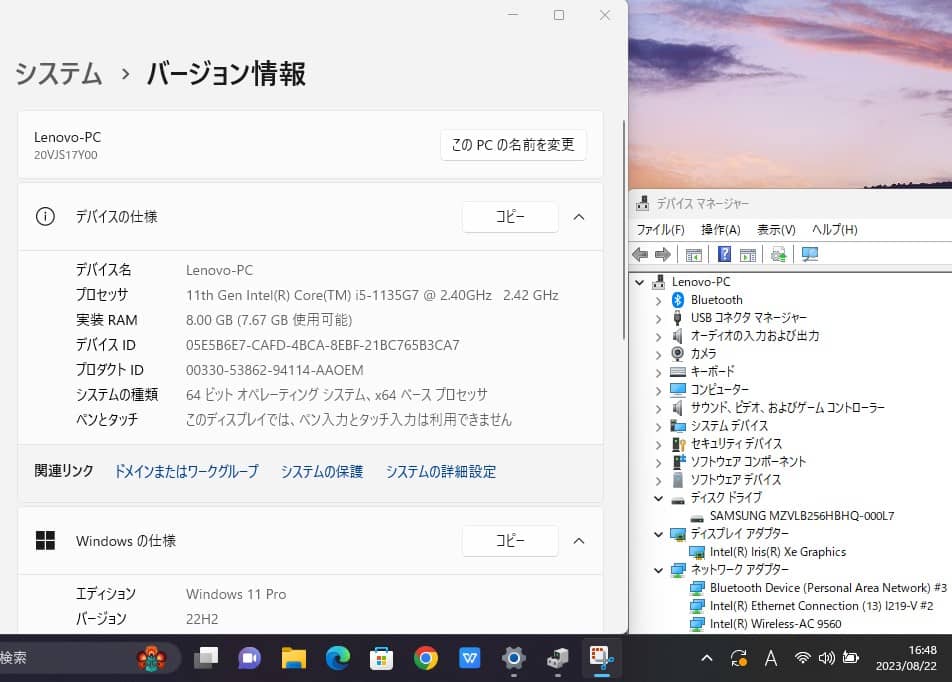Open ドメインまたはワークグループ link
The image size is (952, 682).
pyautogui.click(x=186, y=471)
